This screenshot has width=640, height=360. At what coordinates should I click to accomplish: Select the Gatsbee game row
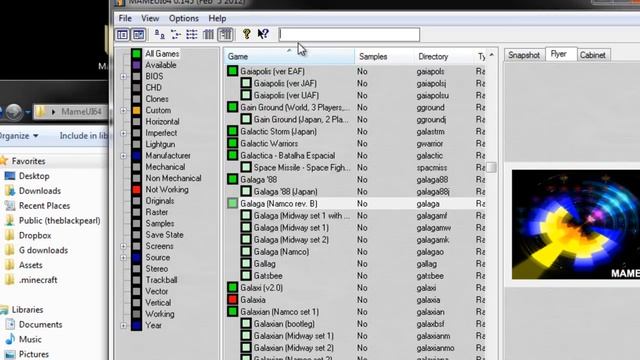[x=355, y=276]
